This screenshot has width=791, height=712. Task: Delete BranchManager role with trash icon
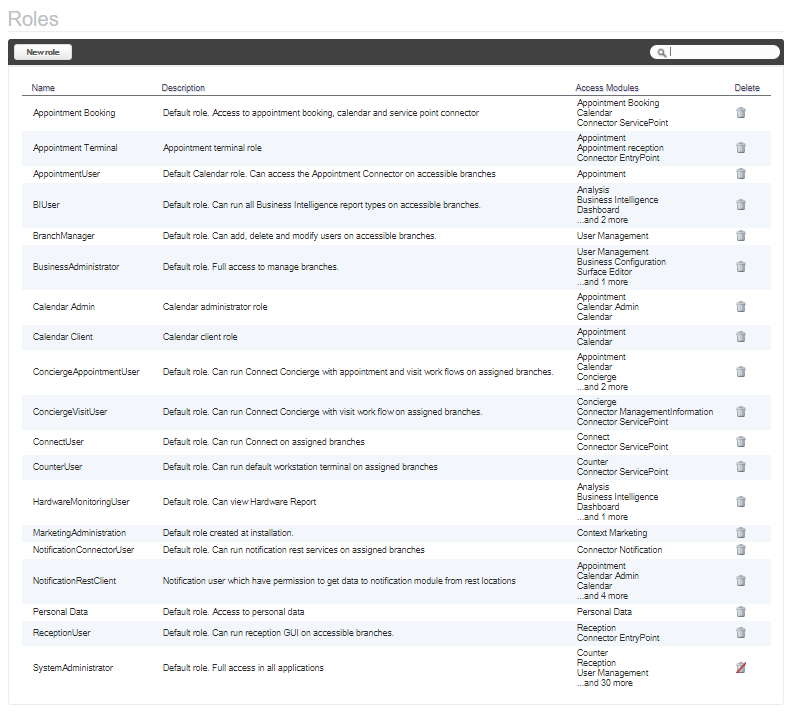[741, 236]
